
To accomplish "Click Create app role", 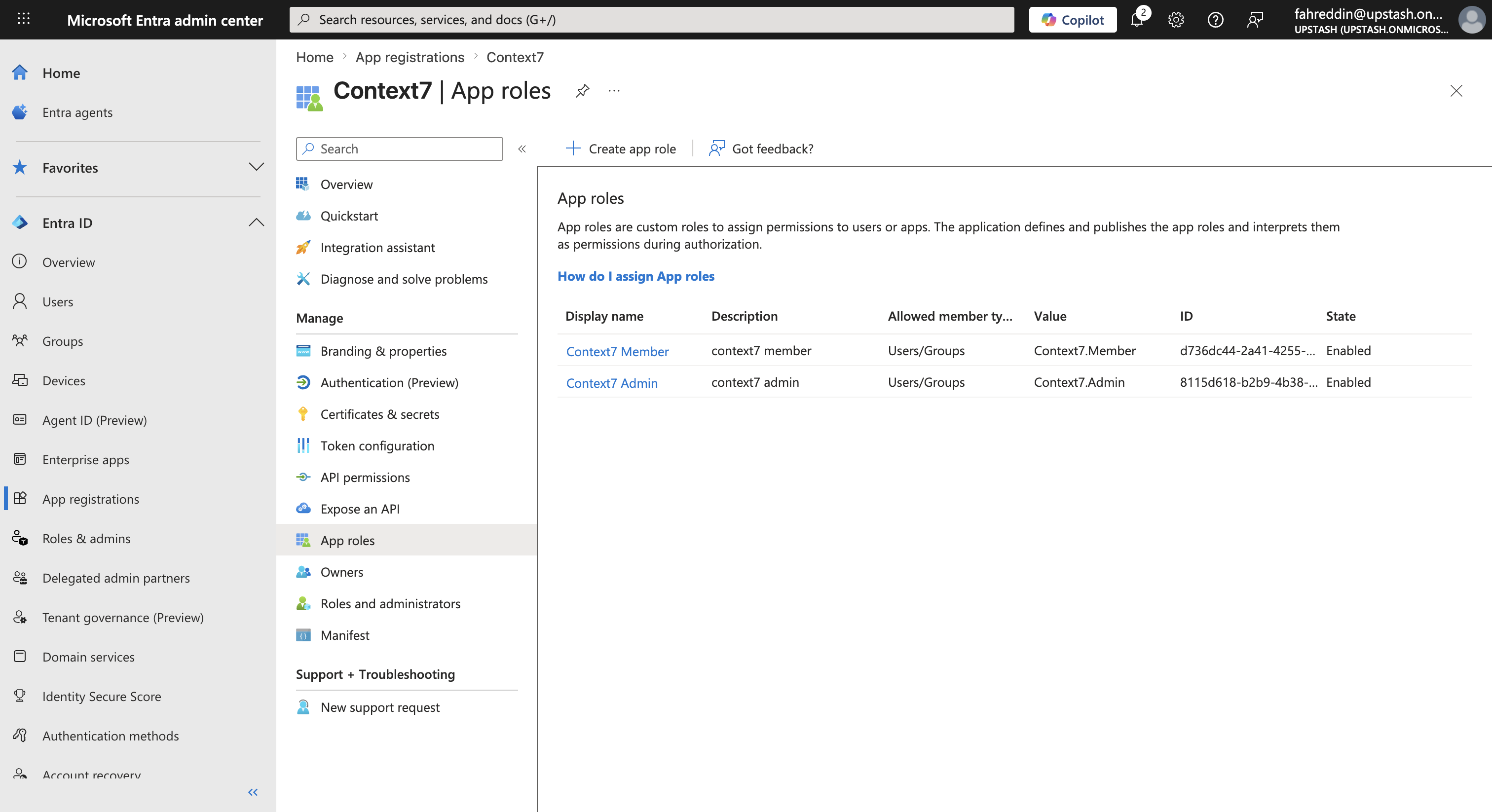I will click(620, 149).
